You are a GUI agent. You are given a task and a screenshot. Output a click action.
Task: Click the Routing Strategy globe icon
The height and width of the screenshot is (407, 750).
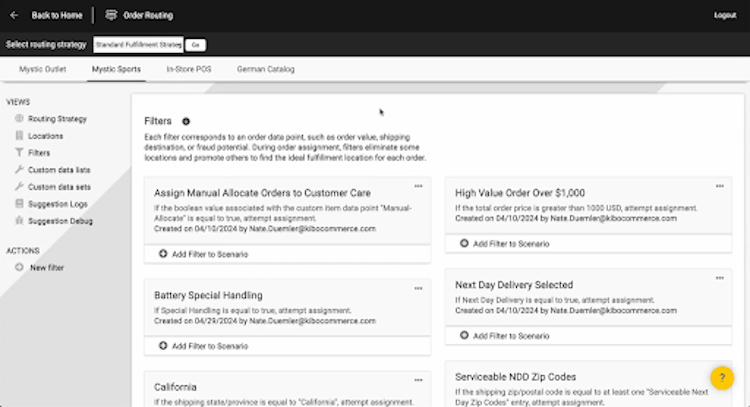(x=19, y=119)
